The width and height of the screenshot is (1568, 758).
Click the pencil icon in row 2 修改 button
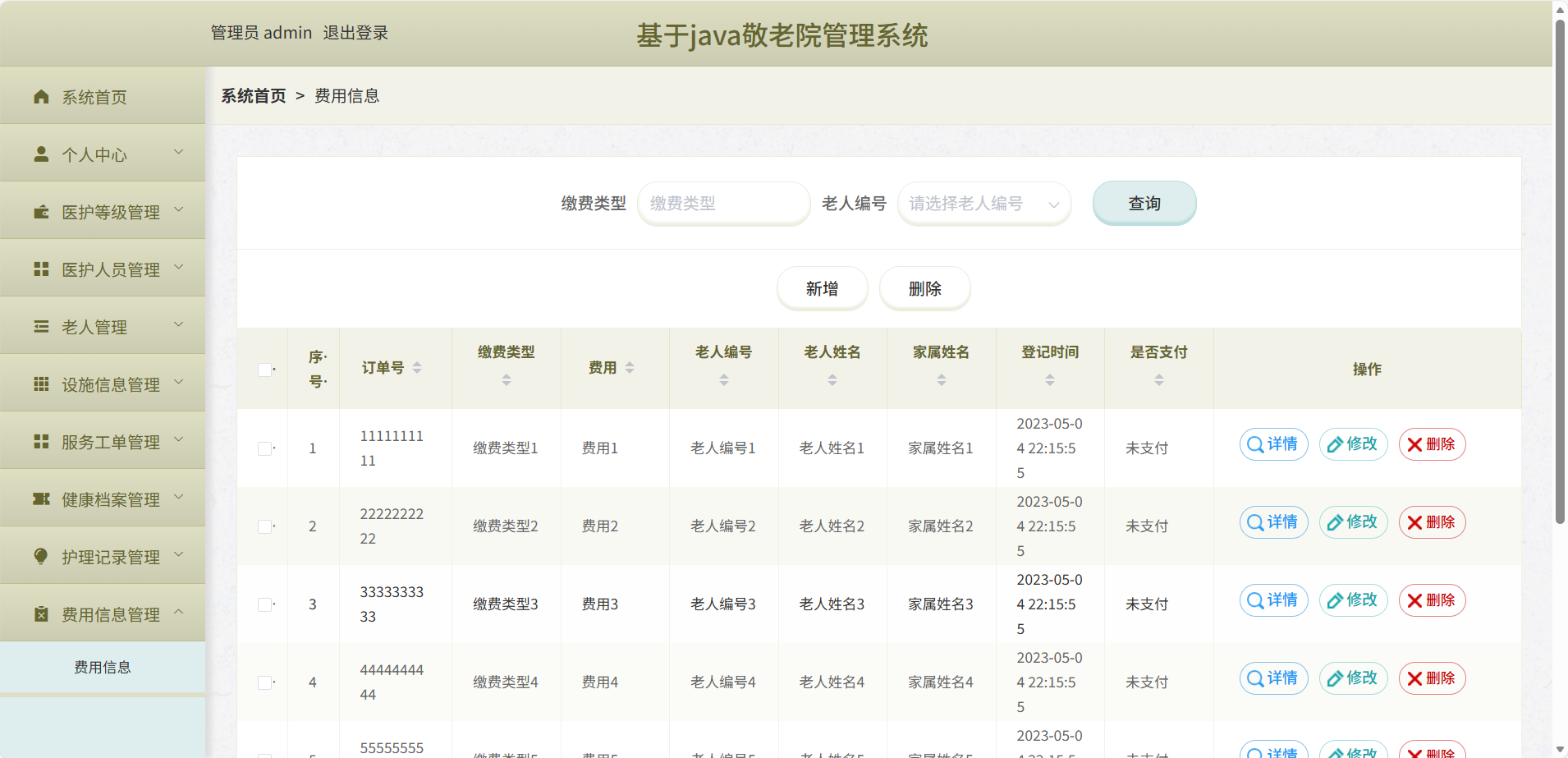[x=1335, y=522]
